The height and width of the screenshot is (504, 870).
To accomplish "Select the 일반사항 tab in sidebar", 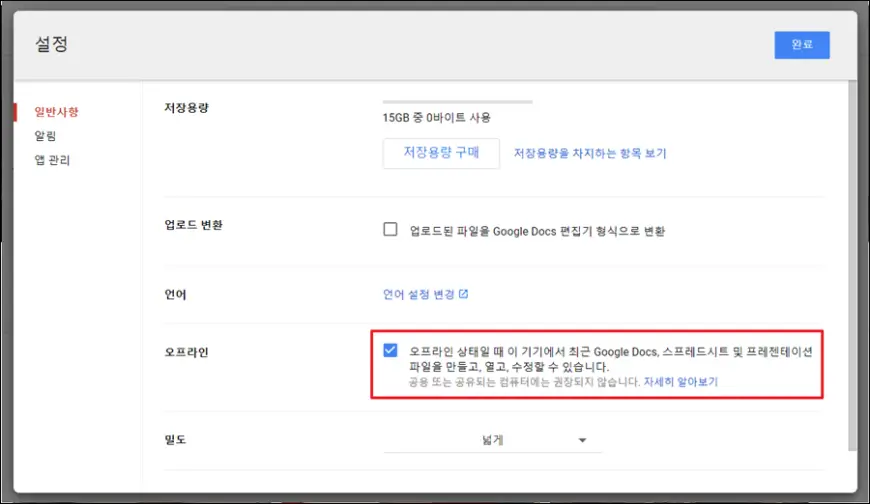I will click(x=57, y=112).
